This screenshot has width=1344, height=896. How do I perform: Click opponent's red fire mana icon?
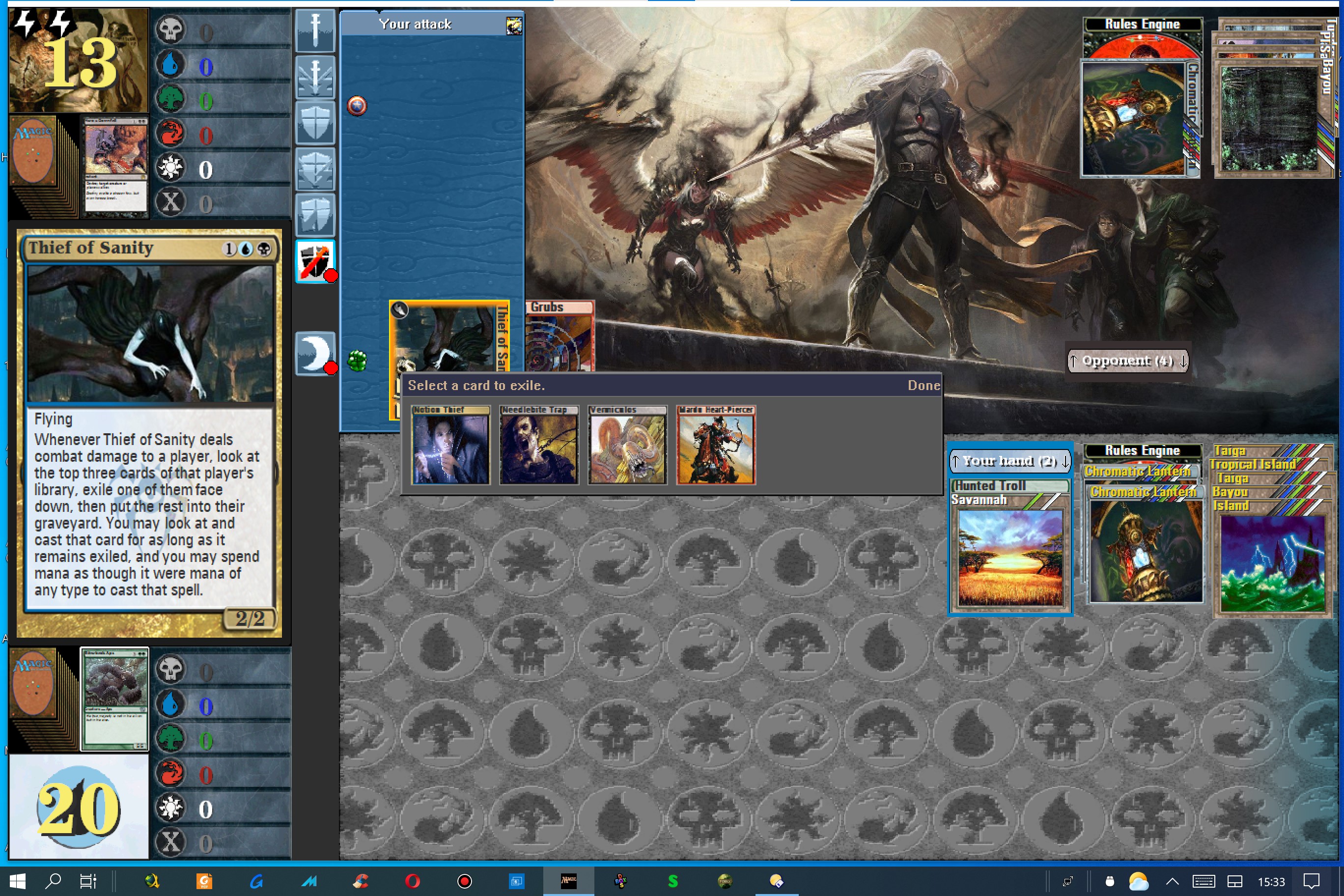170,133
